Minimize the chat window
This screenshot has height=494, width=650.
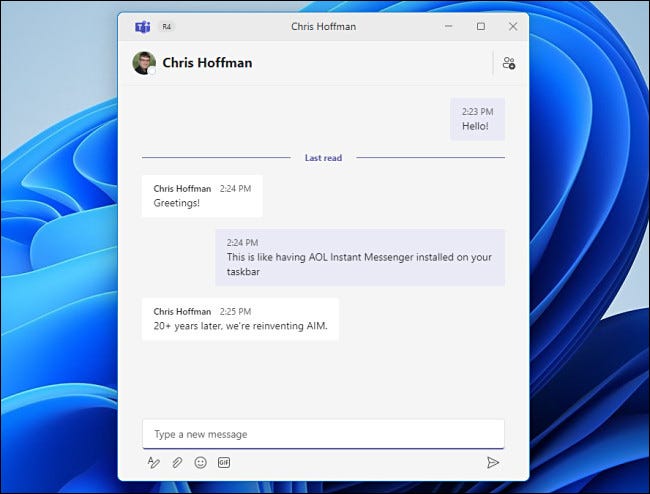coord(449,26)
